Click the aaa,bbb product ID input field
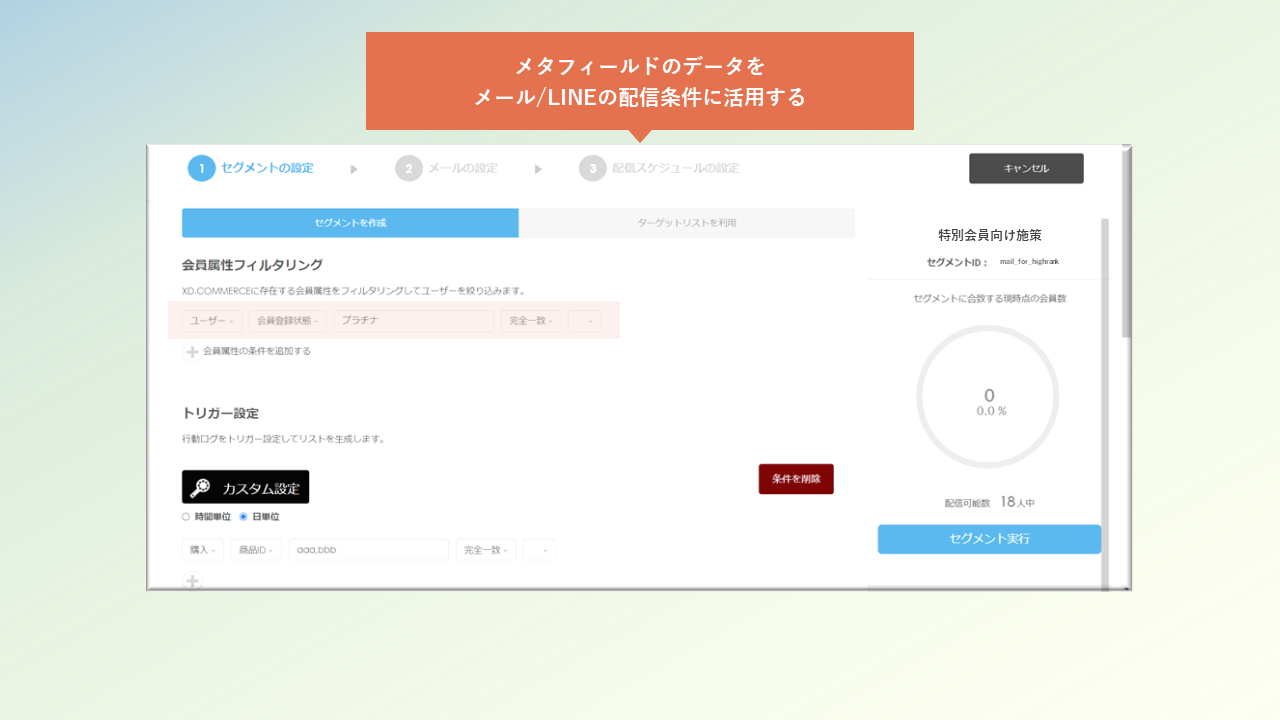This screenshot has height=720, width=1280. coord(369,550)
